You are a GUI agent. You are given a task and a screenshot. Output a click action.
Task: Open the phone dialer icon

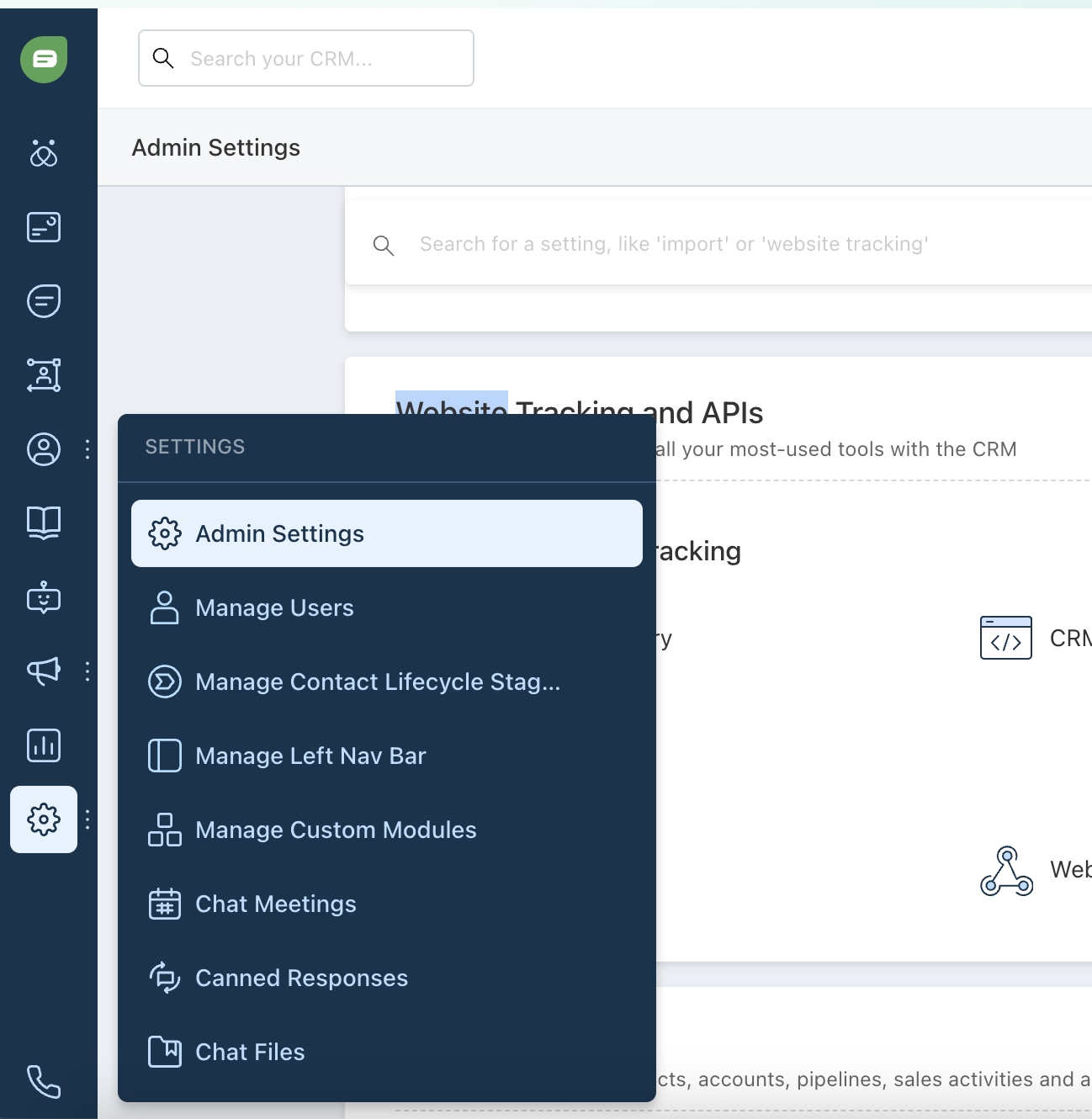44,1082
